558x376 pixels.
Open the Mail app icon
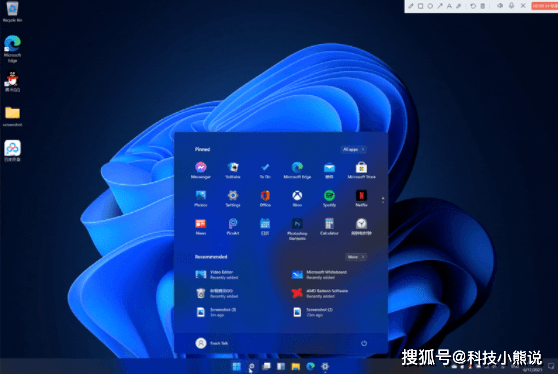(329, 170)
